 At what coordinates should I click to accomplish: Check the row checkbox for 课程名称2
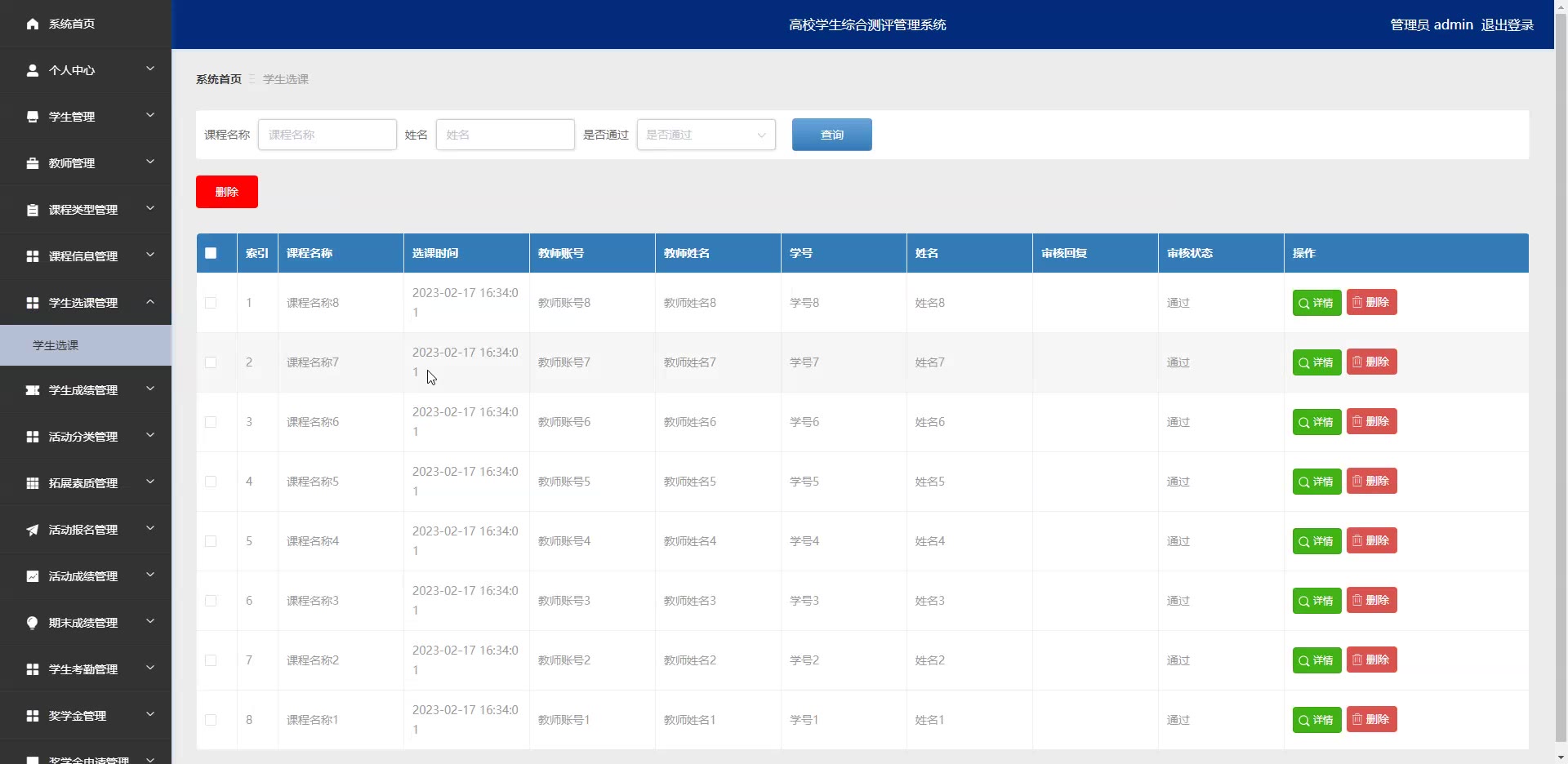pyautogui.click(x=211, y=660)
